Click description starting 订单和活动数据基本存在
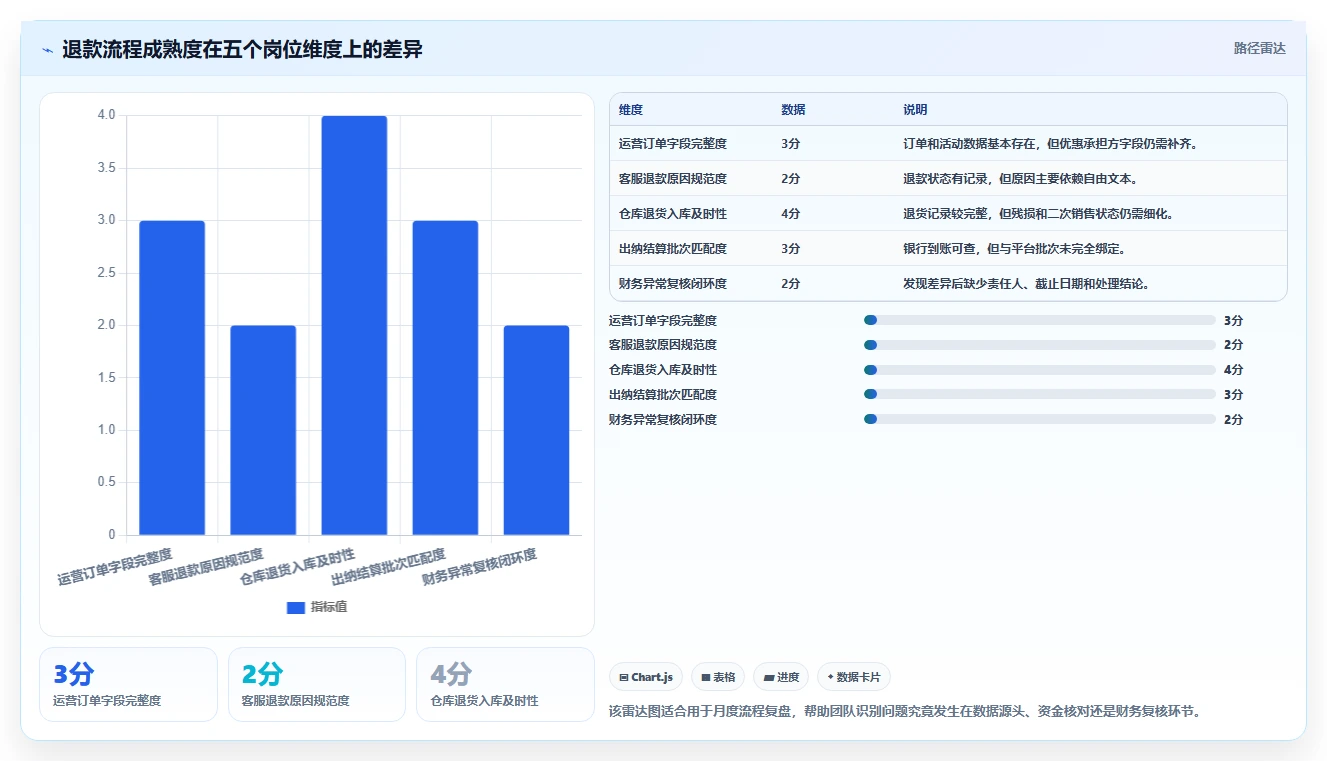The height and width of the screenshot is (761, 1327). [1051, 144]
